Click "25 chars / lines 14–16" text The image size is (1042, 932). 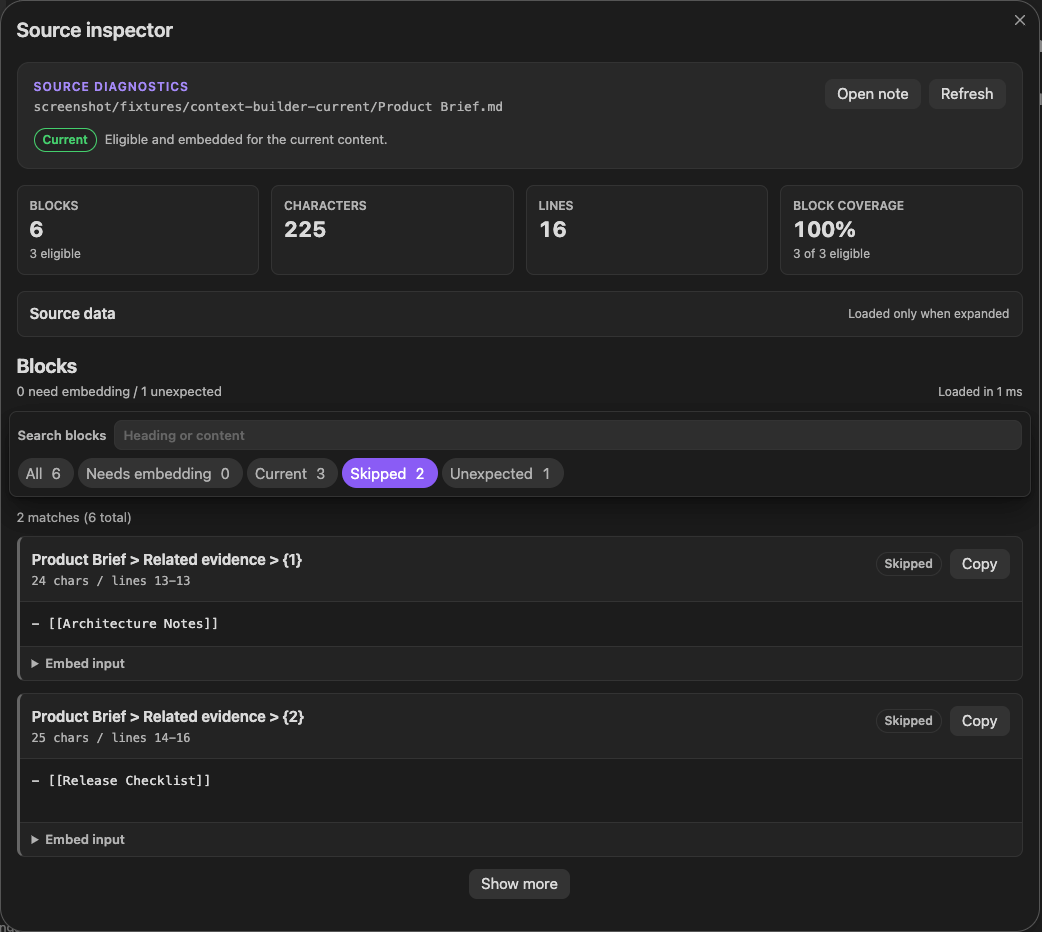coord(110,738)
